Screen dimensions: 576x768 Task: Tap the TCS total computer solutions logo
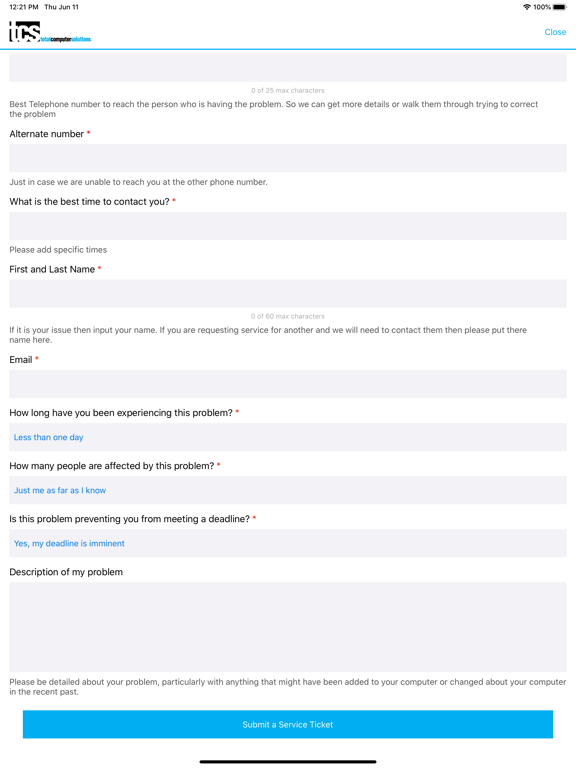(x=50, y=32)
